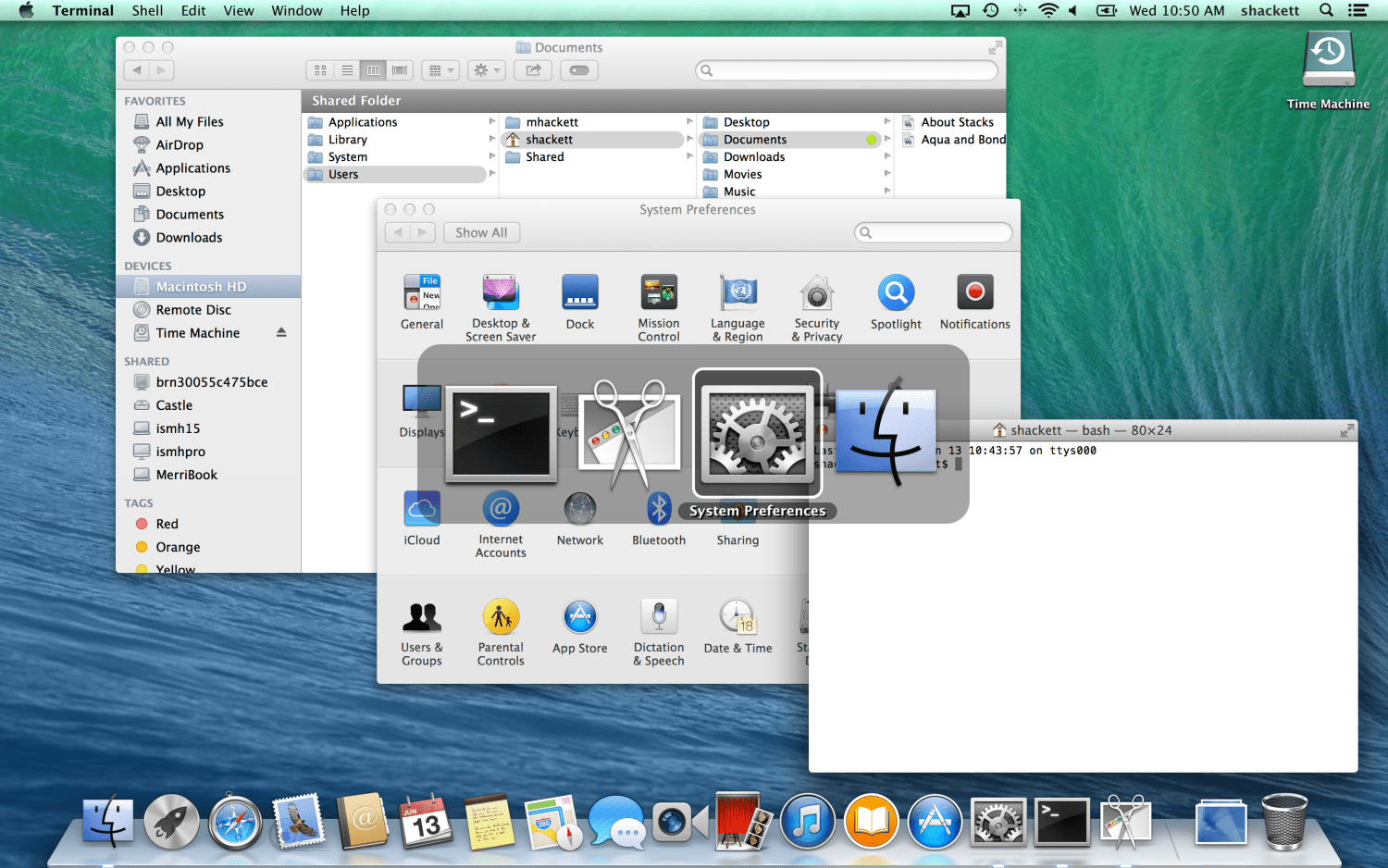Open Users & Groups preferences
Viewport: 1388px width, 868px height.
[421, 618]
